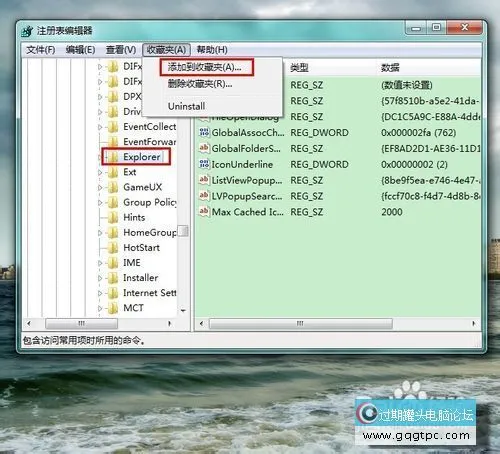Expand the EventCollect tree node
This screenshot has width=500, height=454.
tap(100, 127)
